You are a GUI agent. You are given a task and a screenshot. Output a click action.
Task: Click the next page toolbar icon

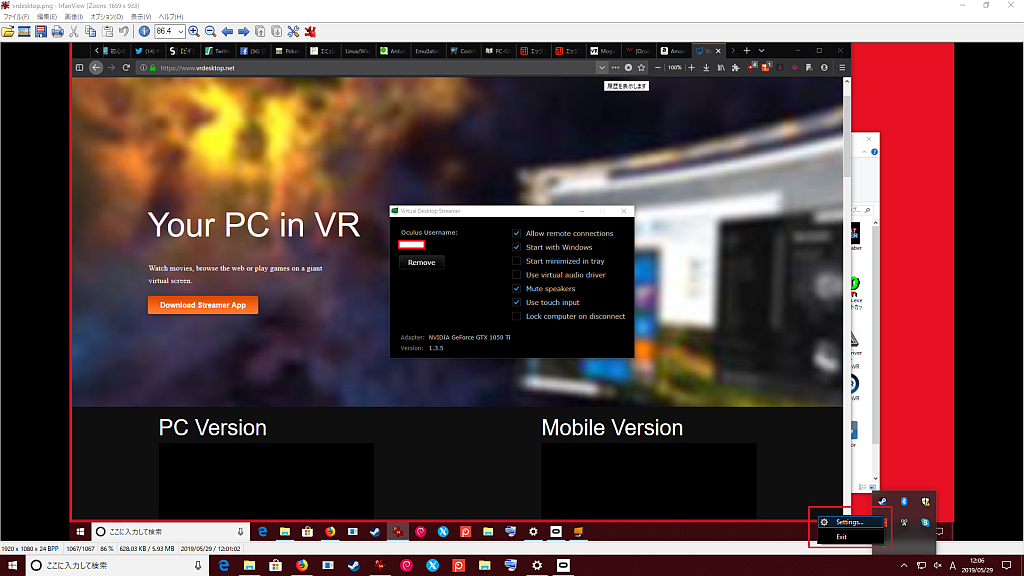(277, 31)
